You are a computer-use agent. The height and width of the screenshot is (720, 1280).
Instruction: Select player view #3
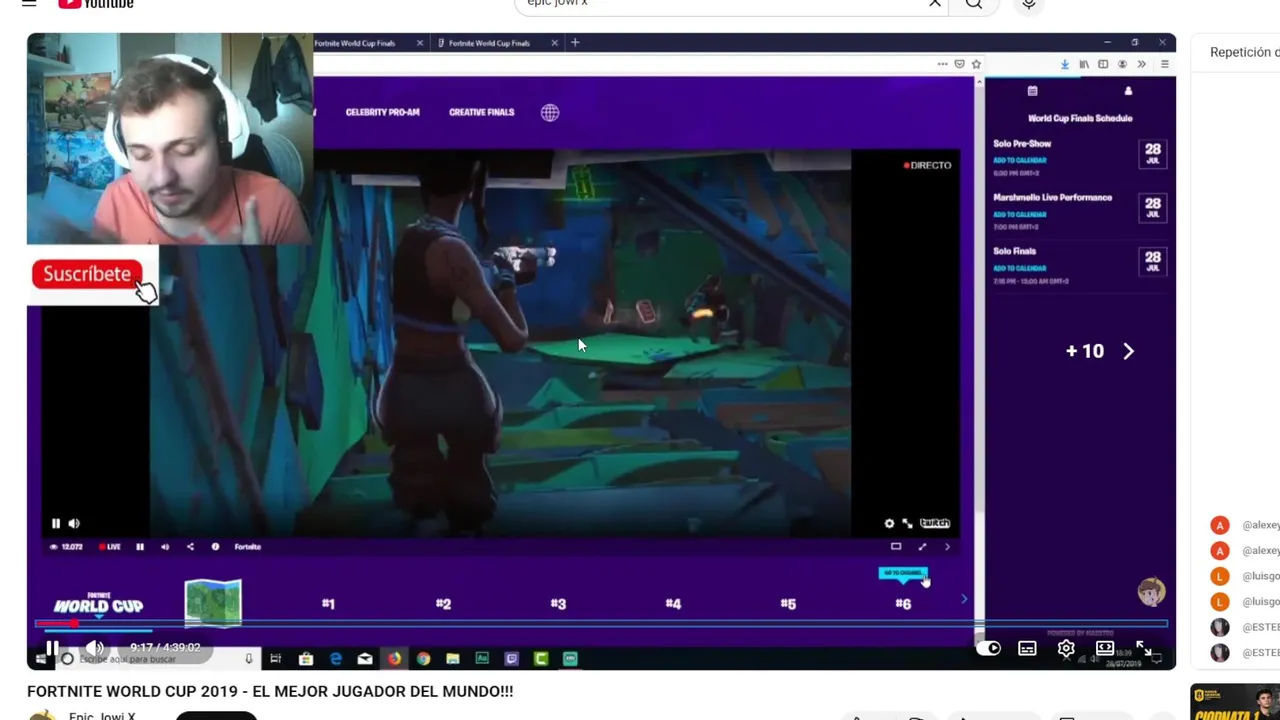click(558, 604)
